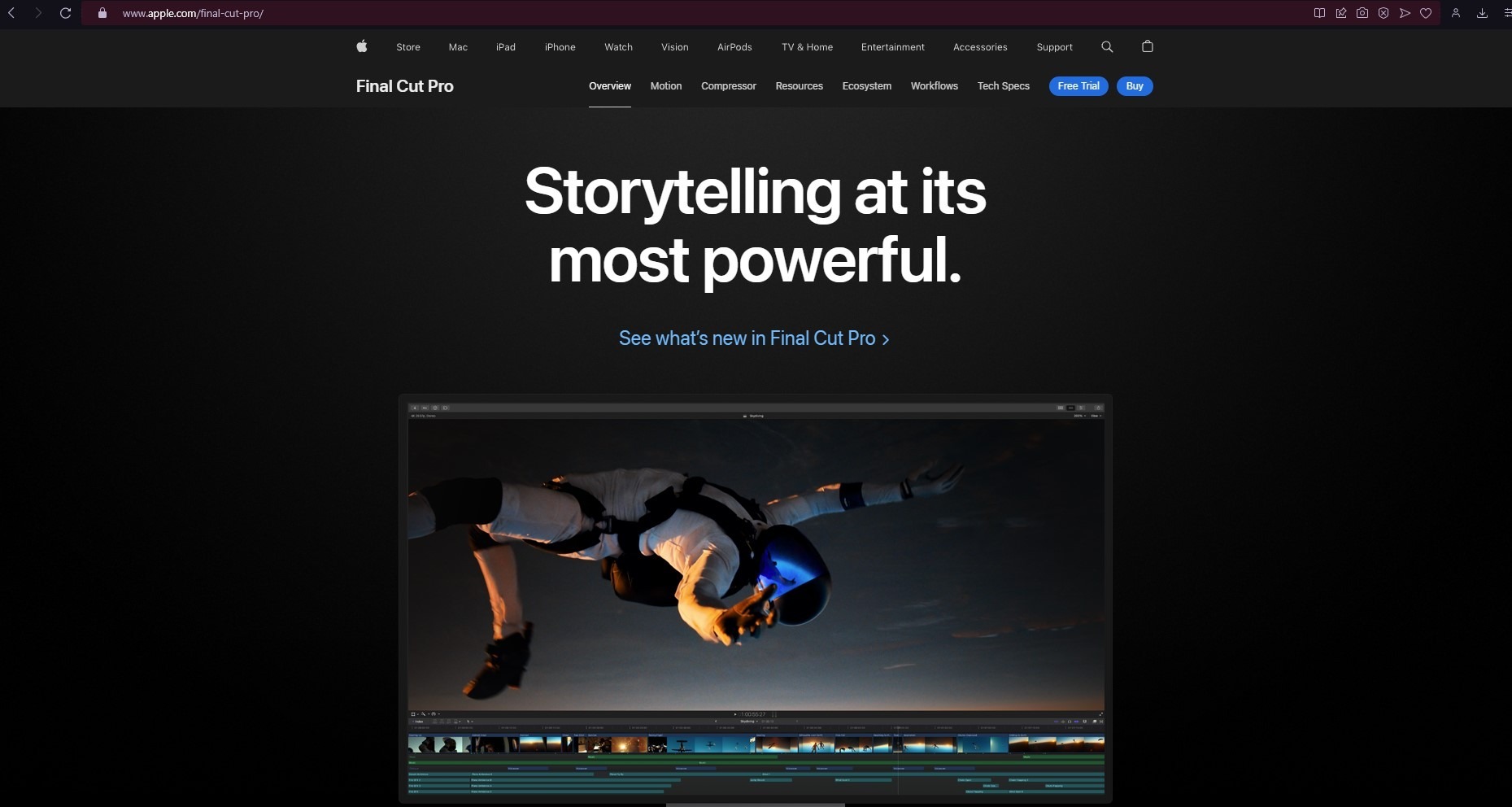The height and width of the screenshot is (807, 1512).
Task: Open the downloads arrow icon
Action: tap(1482, 13)
